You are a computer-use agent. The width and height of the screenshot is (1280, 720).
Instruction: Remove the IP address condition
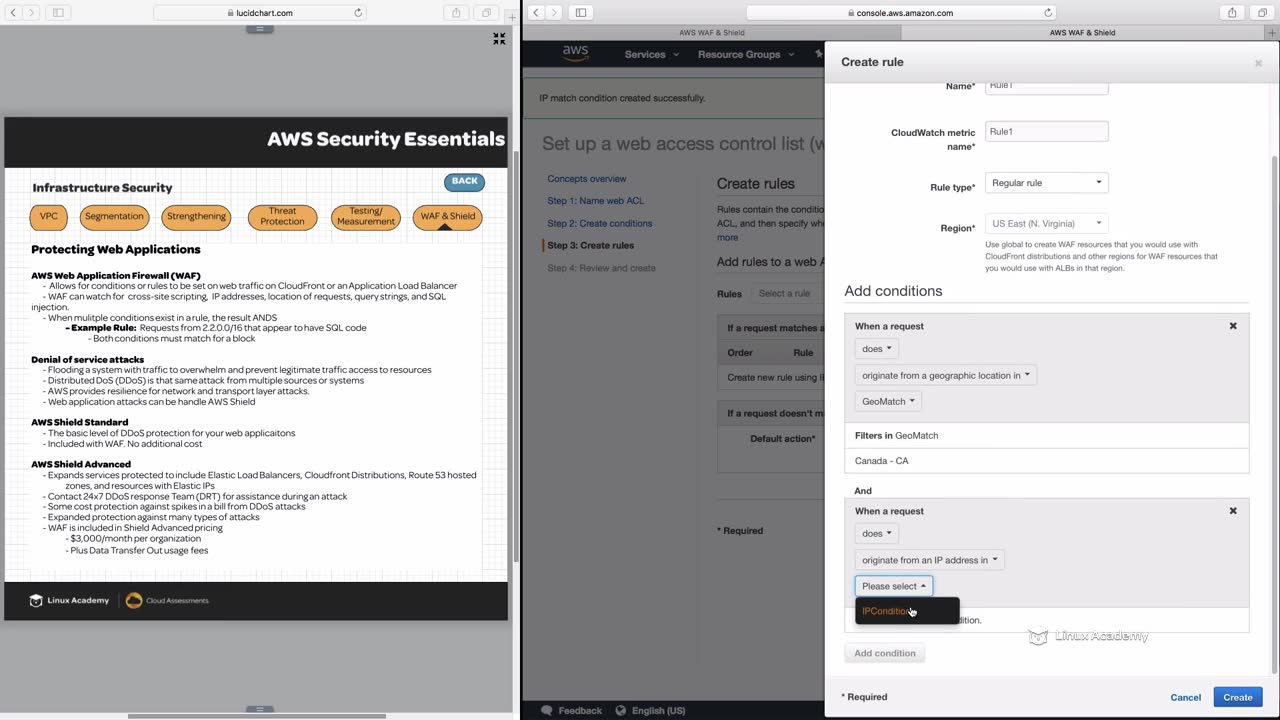pos(1233,511)
